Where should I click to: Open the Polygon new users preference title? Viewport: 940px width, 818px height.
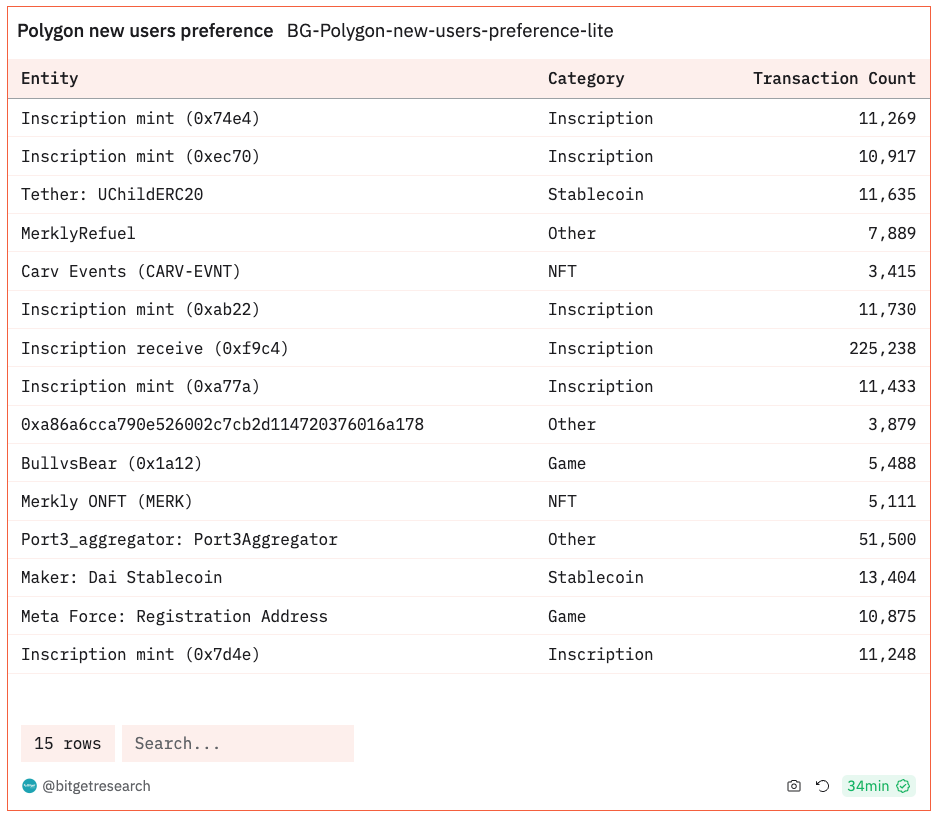point(145,31)
